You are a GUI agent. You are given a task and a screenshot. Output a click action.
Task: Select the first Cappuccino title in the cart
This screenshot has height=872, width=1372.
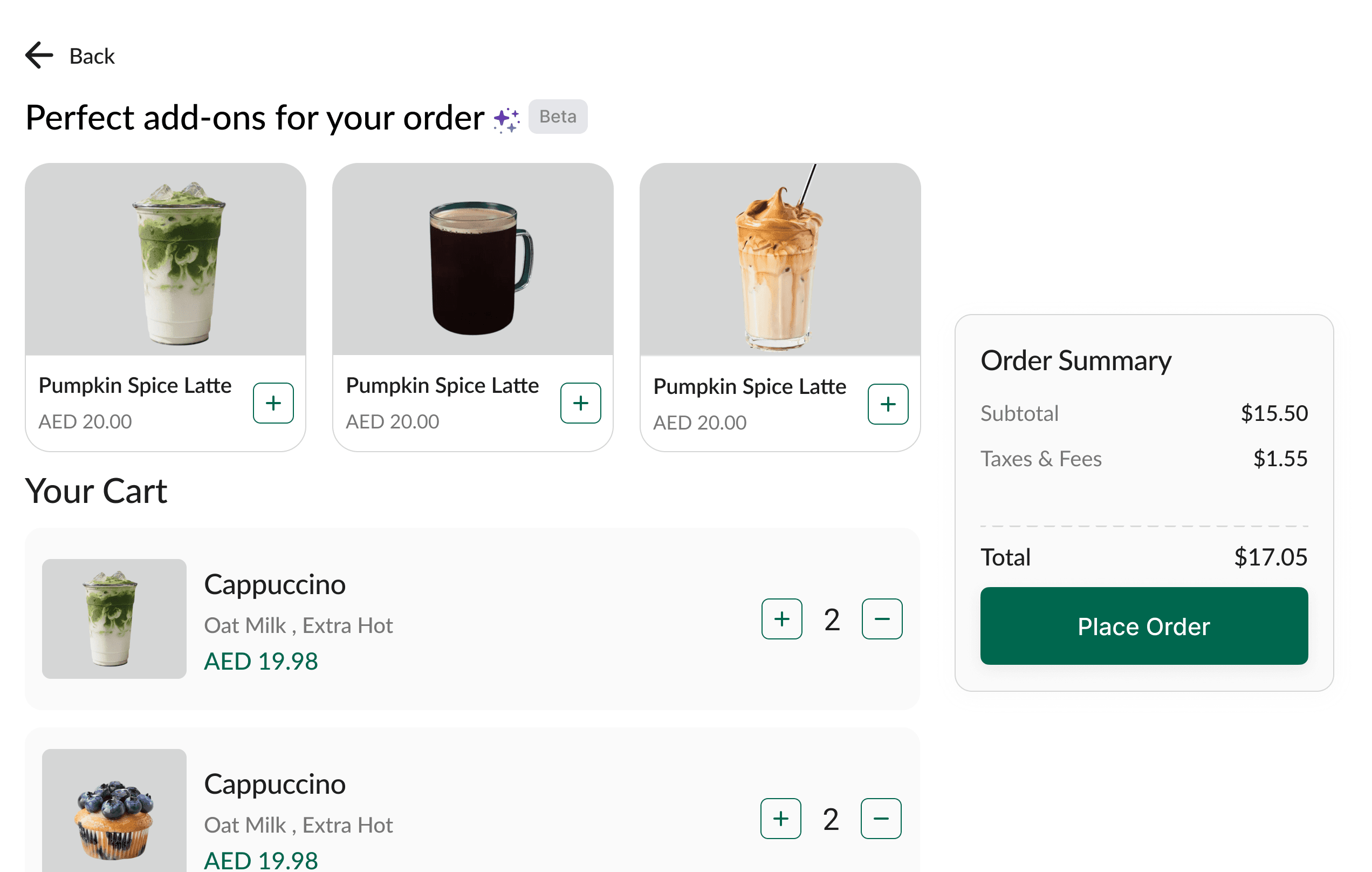[x=275, y=584]
